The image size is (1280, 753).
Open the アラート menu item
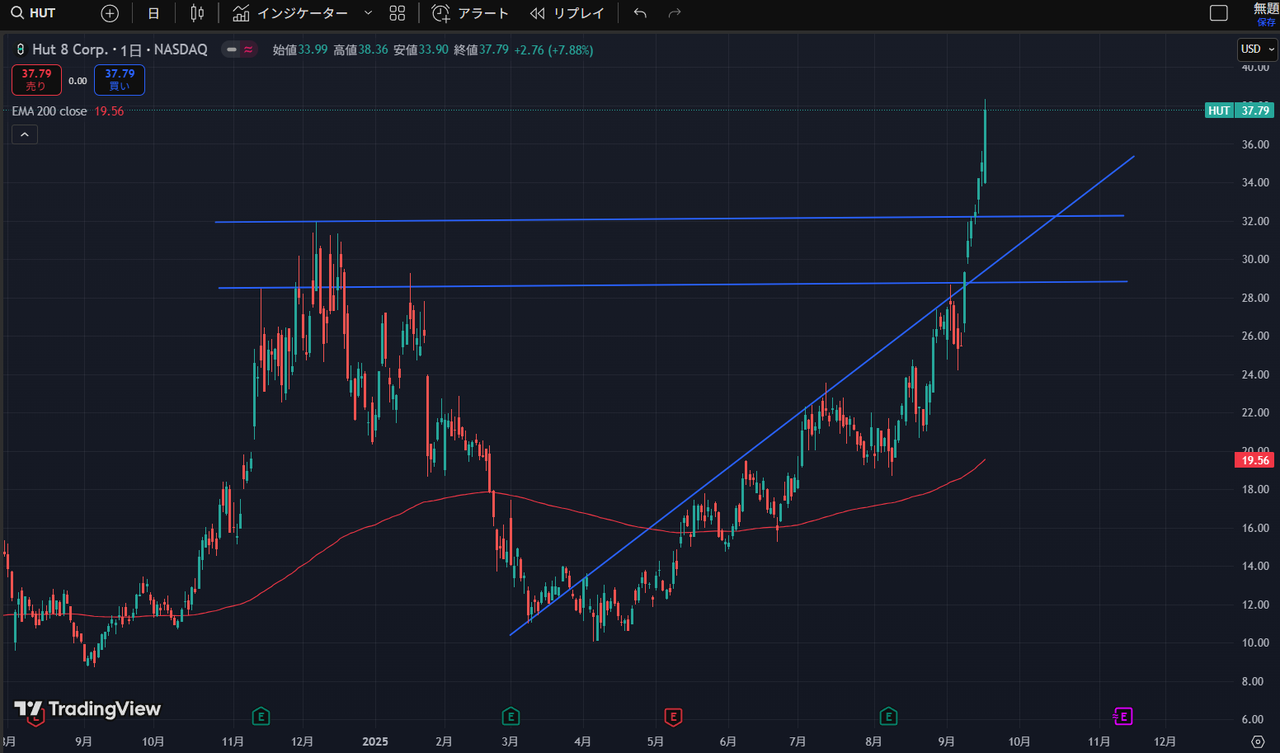[x=470, y=13]
